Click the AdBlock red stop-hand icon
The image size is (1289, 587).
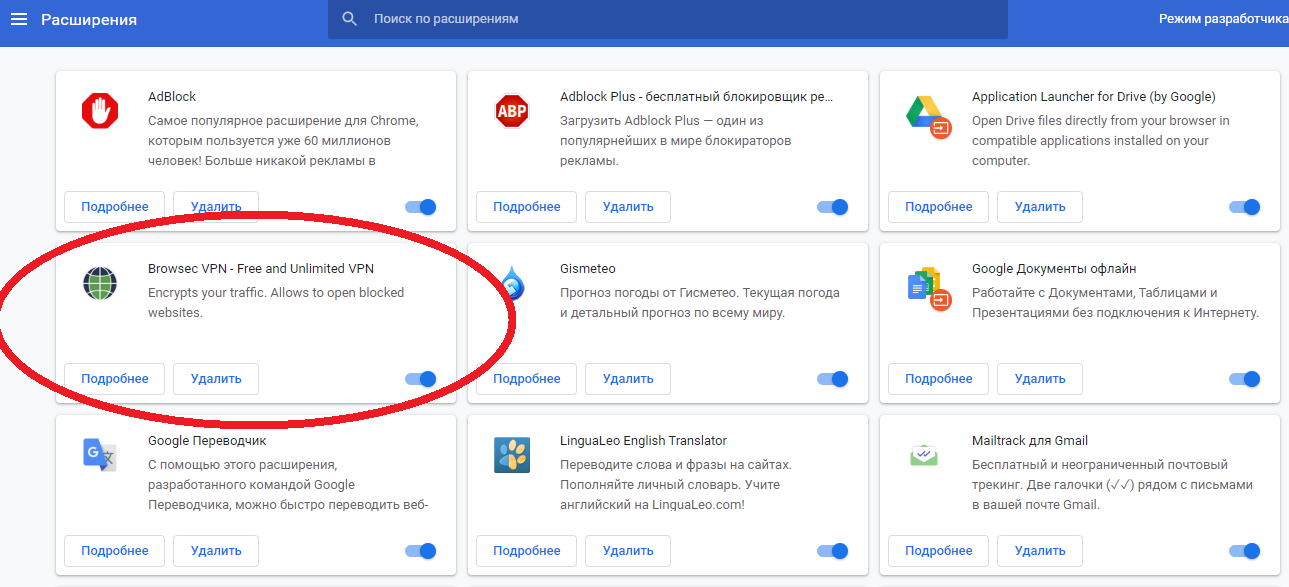(x=100, y=110)
